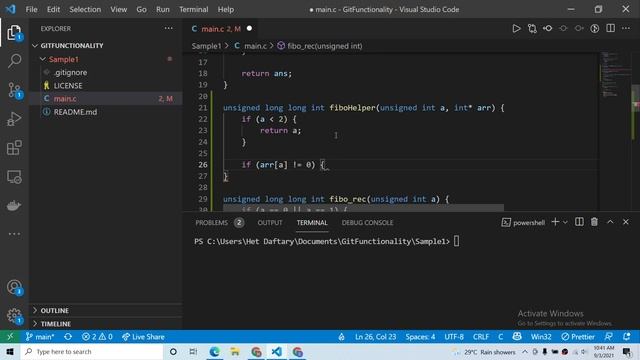Viewport: 640px width, 360px height.
Task: Click the open changes icon in editor toolbar
Action: click(532, 29)
